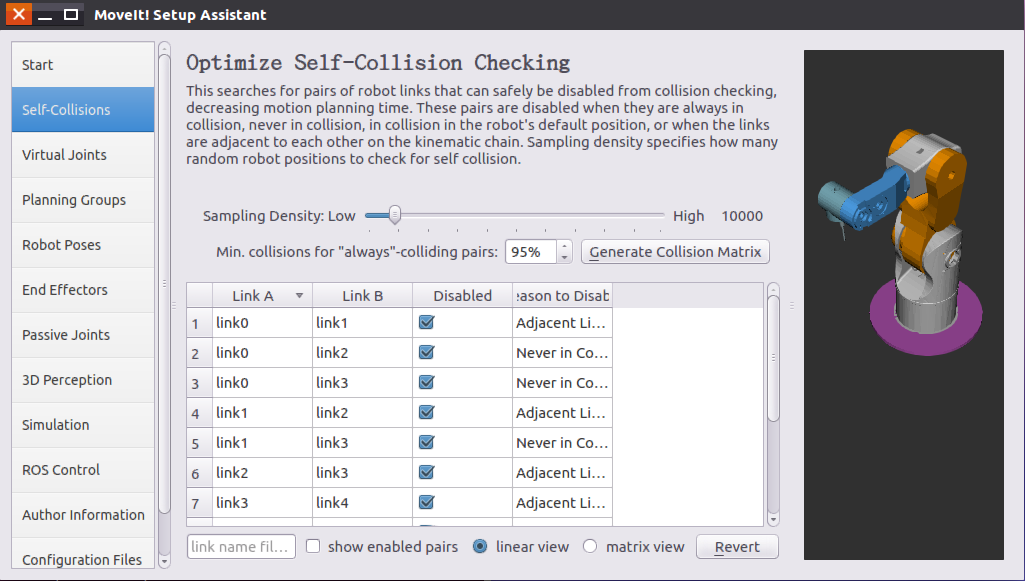This screenshot has width=1025, height=581.
Task: Click the Adjacent Li... reason in row 1
Action: [x=562, y=322]
